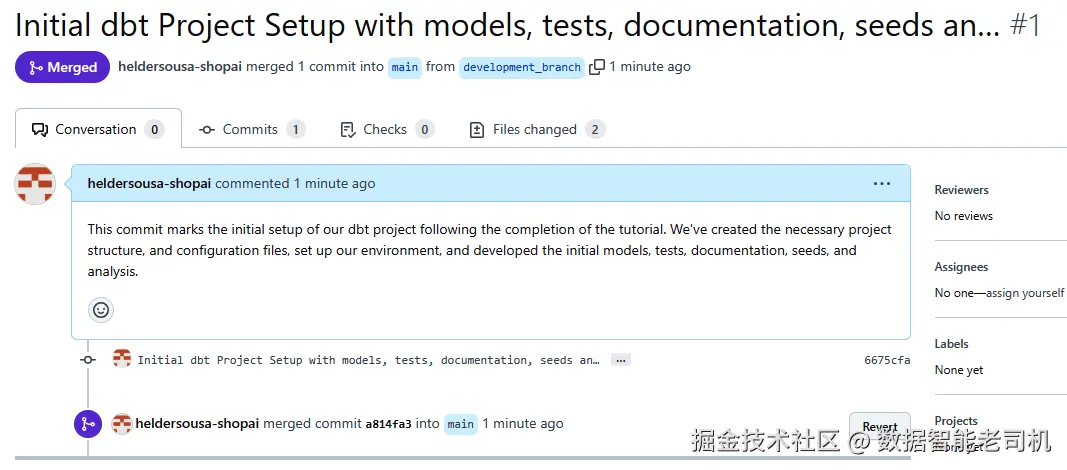
Task: Switch to the Conversation tab
Action: (x=98, y=129)
